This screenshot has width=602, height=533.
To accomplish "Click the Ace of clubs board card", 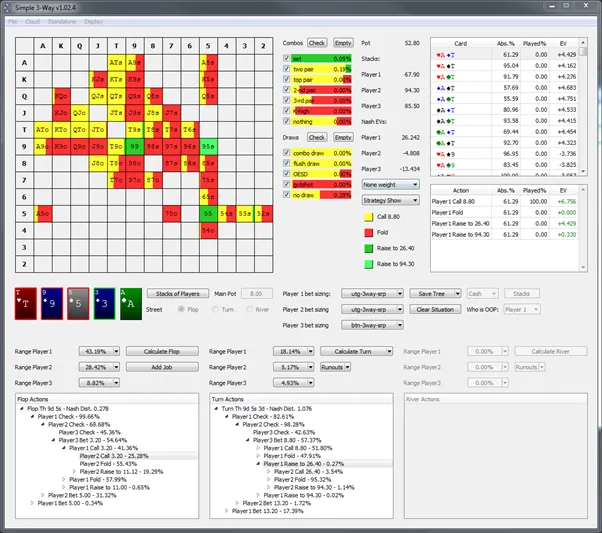I will [132, 303].
